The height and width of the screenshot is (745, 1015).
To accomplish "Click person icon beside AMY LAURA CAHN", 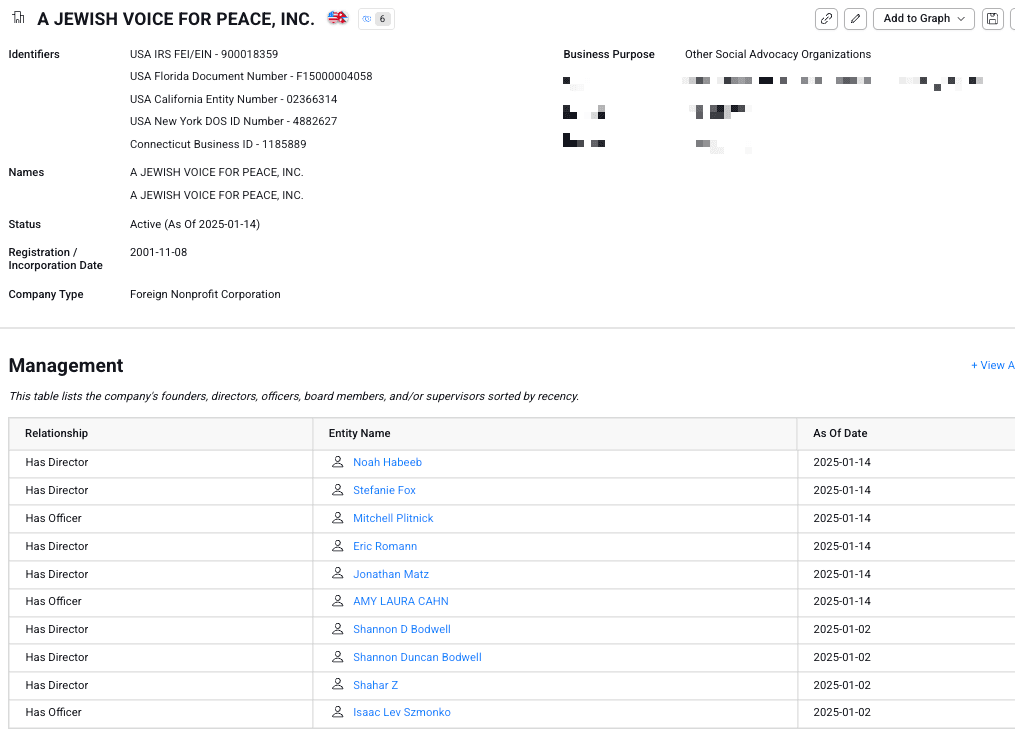I will click(x=338, y=601).
